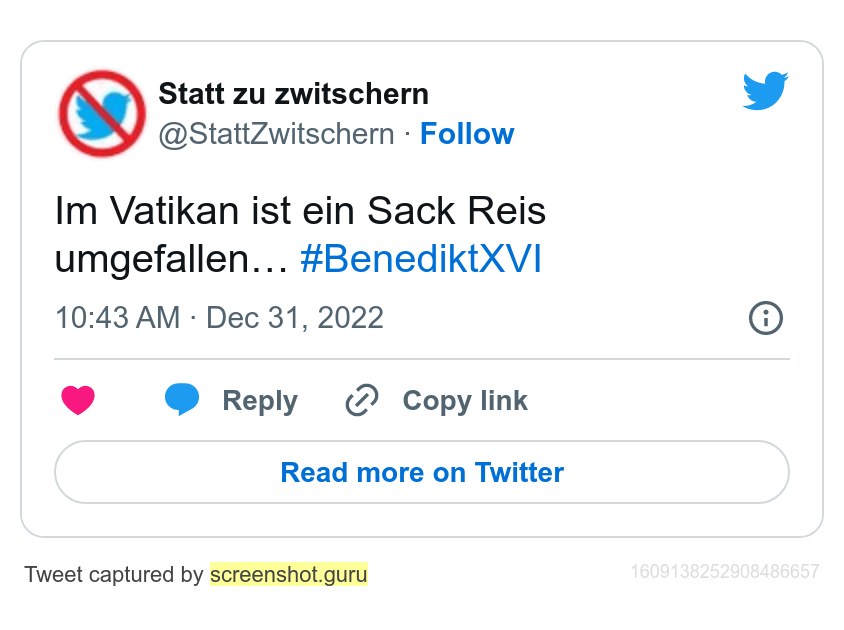Click the word umgefallen in the tweet

tap(160, 260)
